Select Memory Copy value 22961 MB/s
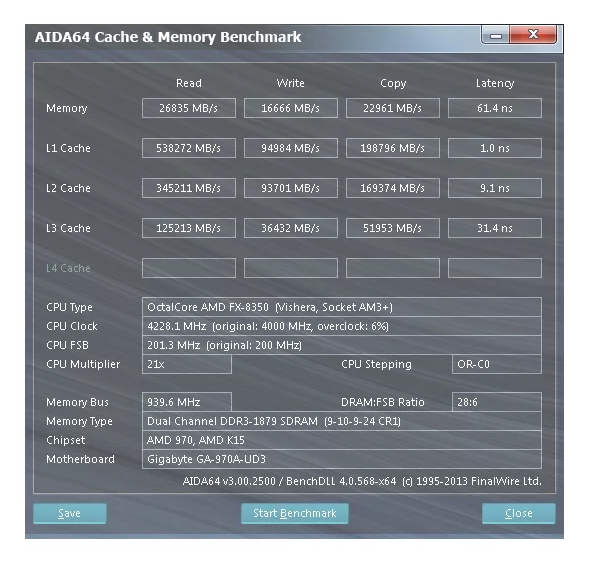The image size is (600, 565). coord(393,108)
